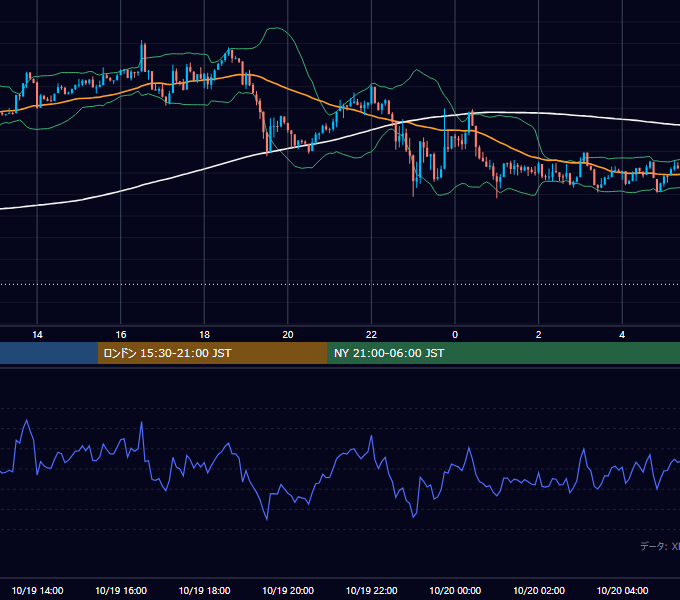Click the 10/19 20:00 date label
The width and height of the screenshot is (680, 600).
click(288, 590)
